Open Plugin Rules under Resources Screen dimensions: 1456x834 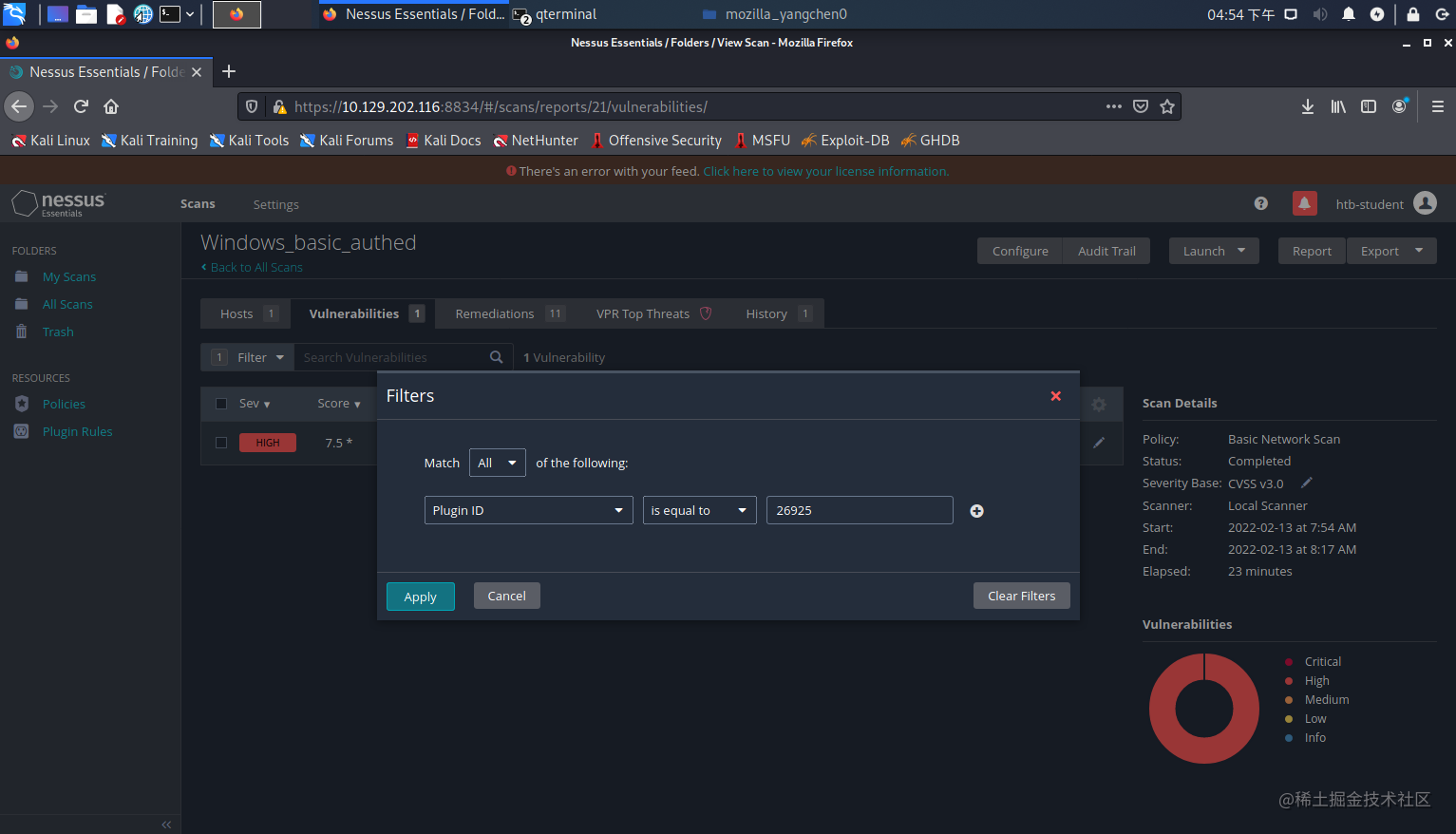[77, 431]
